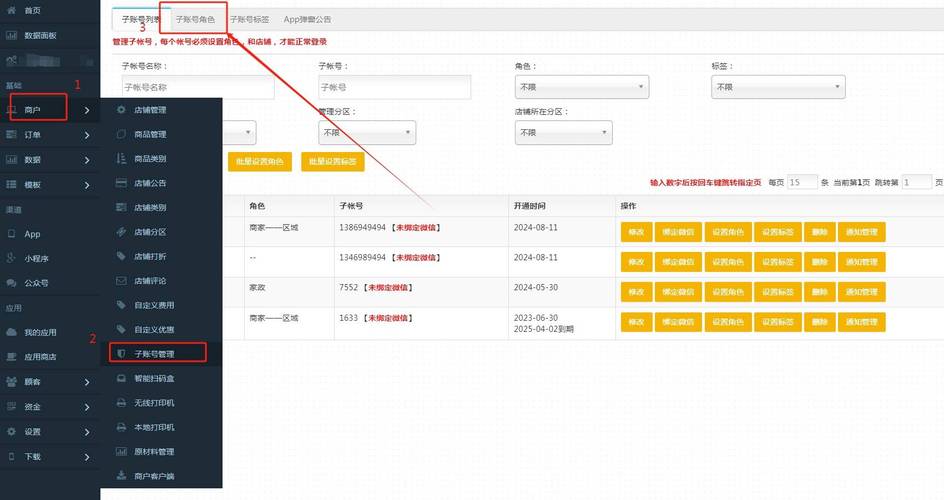944x500 pixels.
Task: Click the 首页 home icon in sidebar
Action: click(11, 10)
